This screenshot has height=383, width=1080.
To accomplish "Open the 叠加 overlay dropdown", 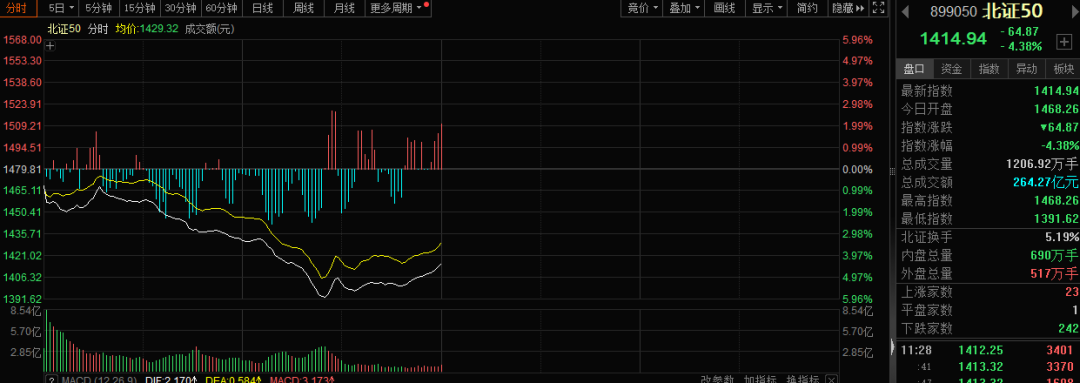I will pos(685,8).
